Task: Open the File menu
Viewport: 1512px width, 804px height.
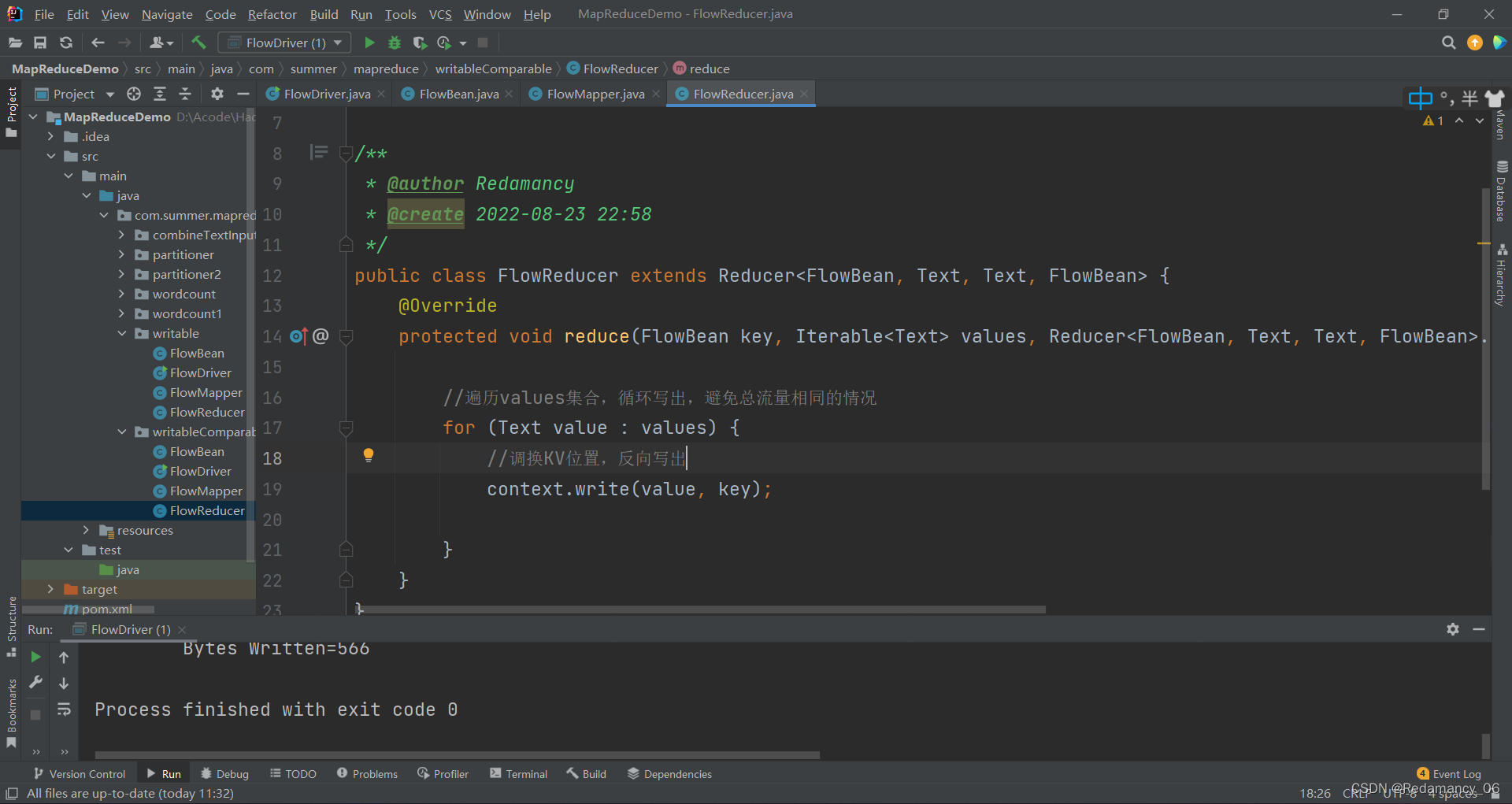Action: click(44, 14)
